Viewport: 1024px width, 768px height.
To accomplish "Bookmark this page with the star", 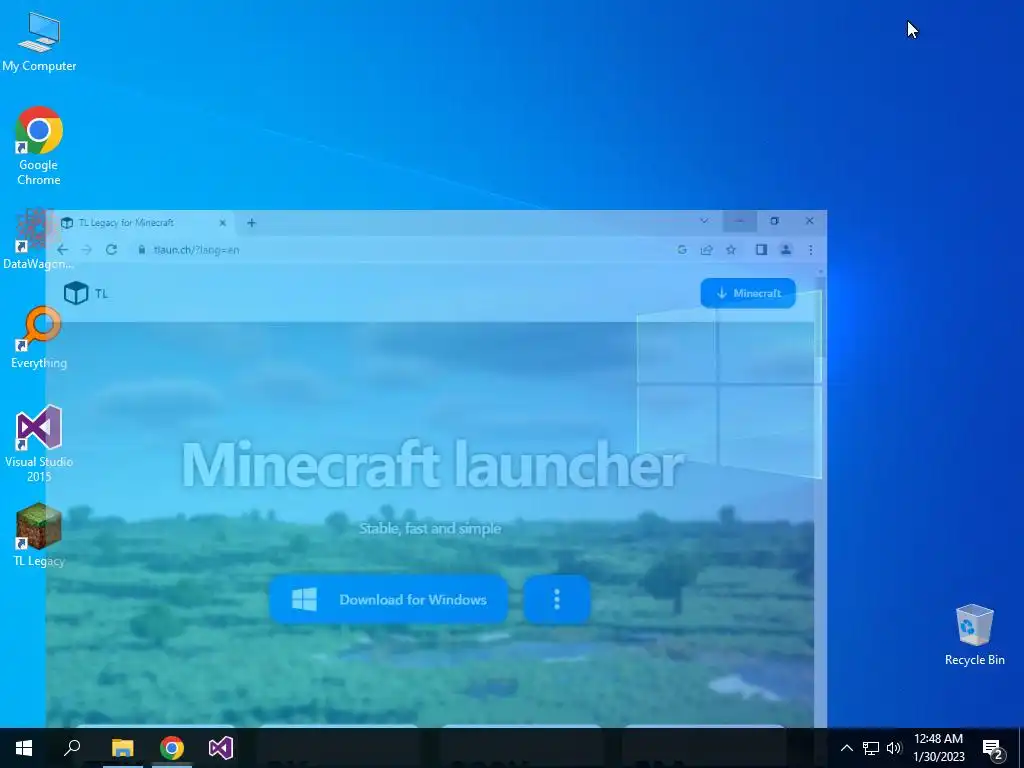I will click(x=731, y=249).
